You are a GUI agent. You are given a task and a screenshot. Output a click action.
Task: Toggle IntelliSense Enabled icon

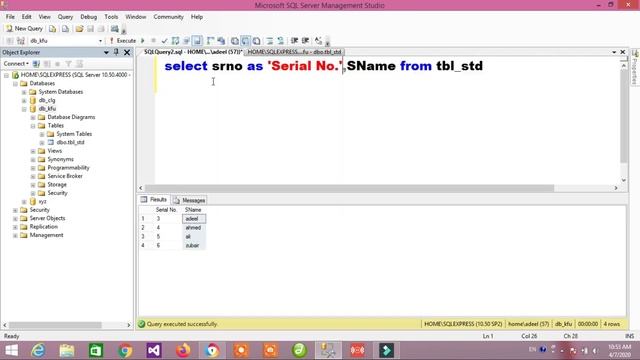click(197, 41)
